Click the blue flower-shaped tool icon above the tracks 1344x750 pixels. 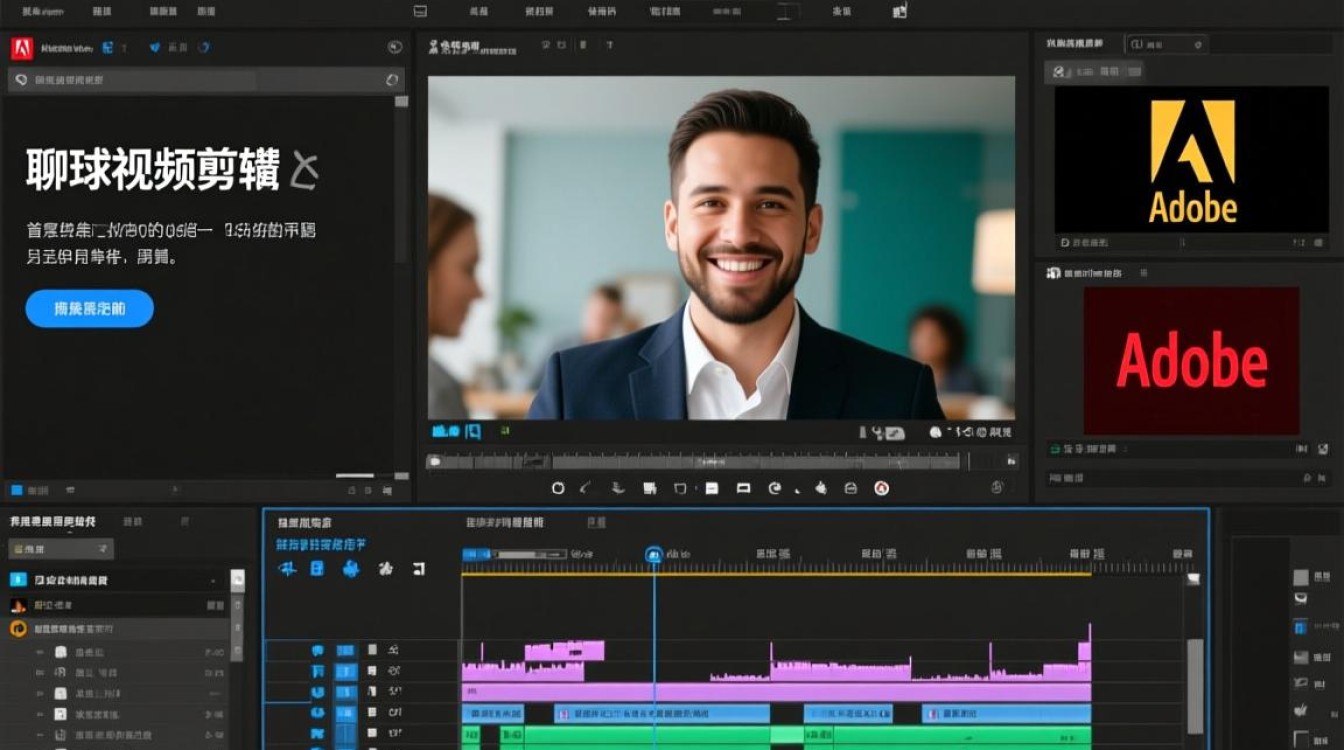click(351, 568)
